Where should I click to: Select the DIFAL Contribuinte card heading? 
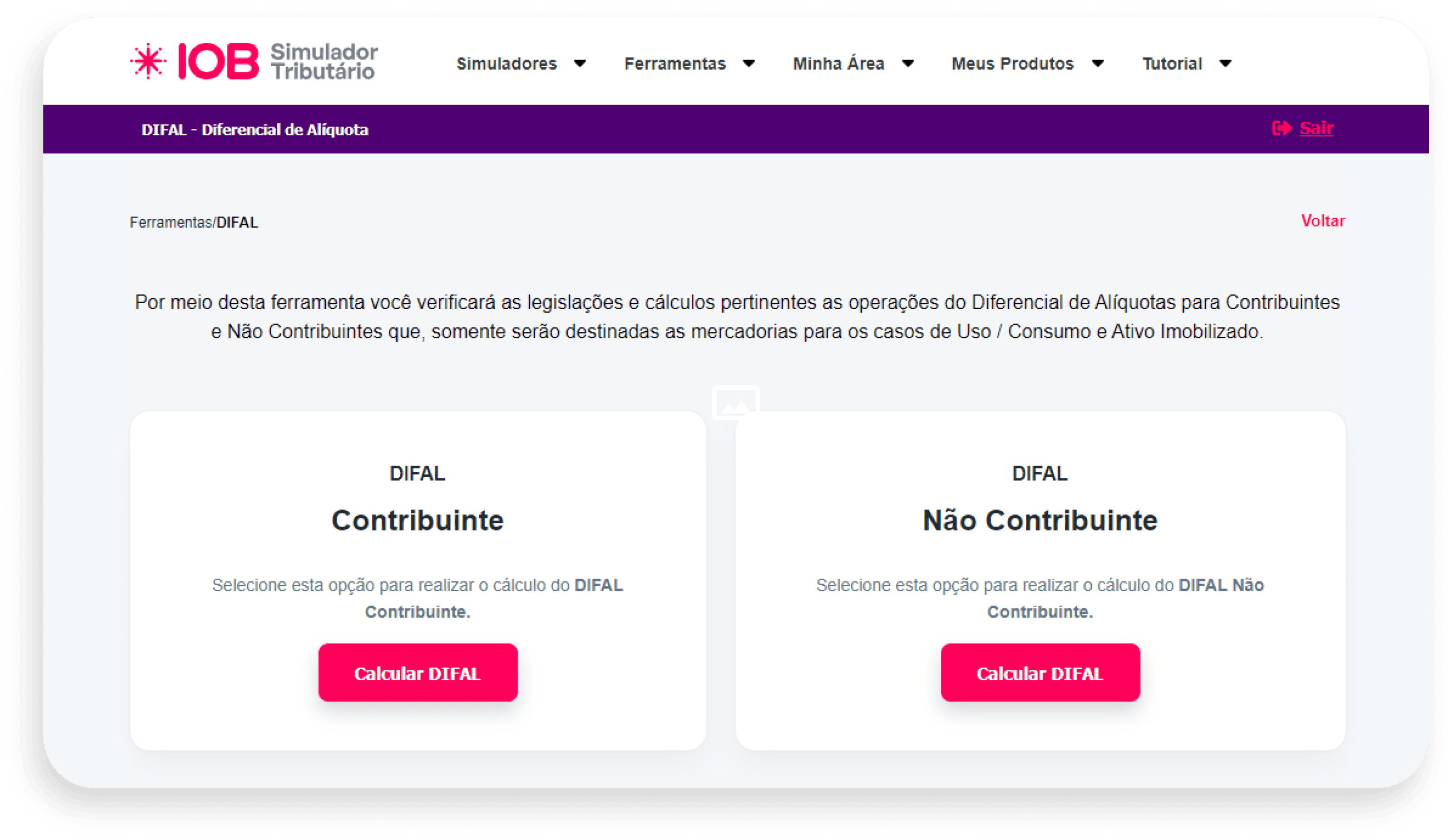point(418,520)
